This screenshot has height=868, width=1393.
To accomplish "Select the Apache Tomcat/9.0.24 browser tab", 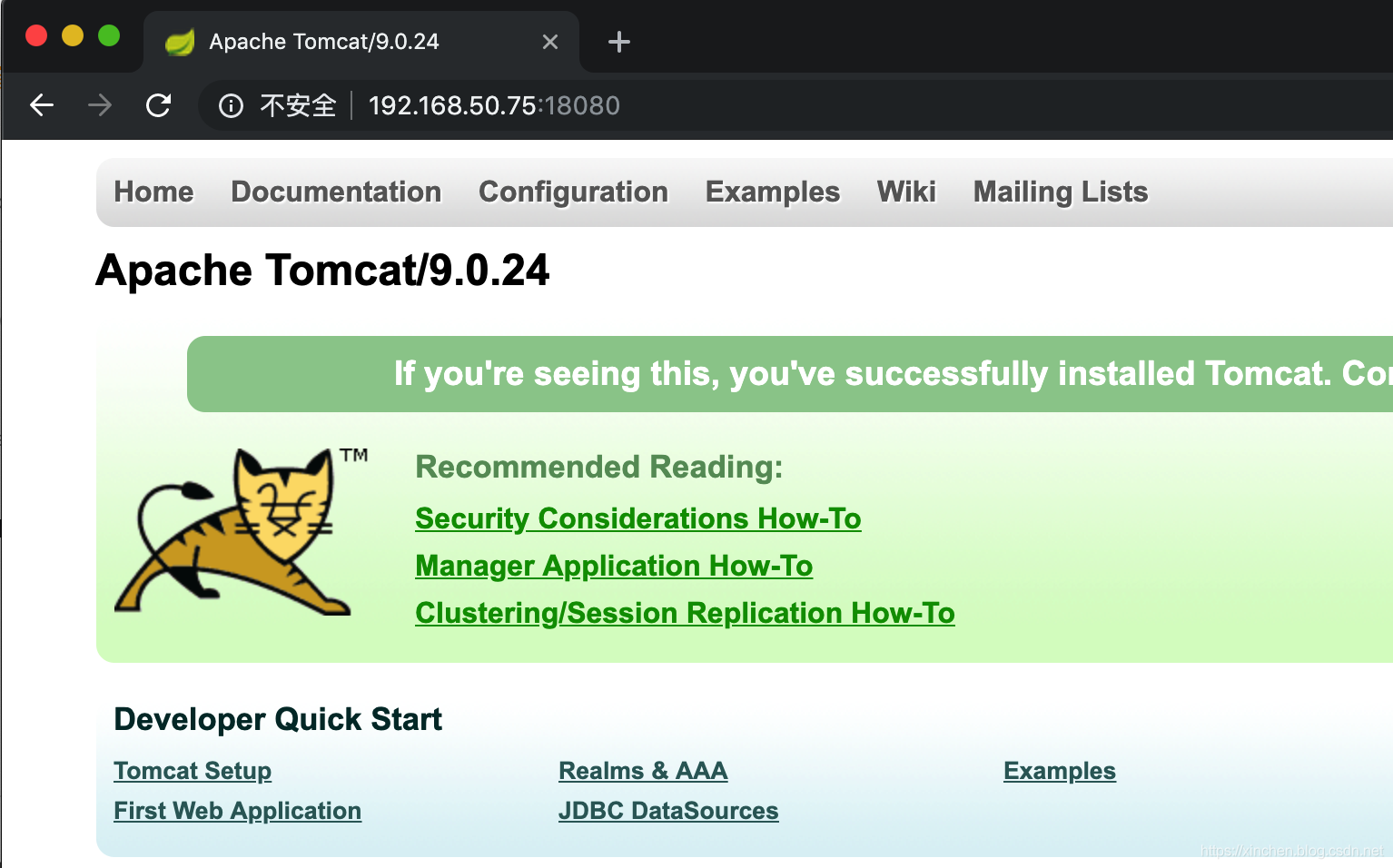I will point(345,42).
